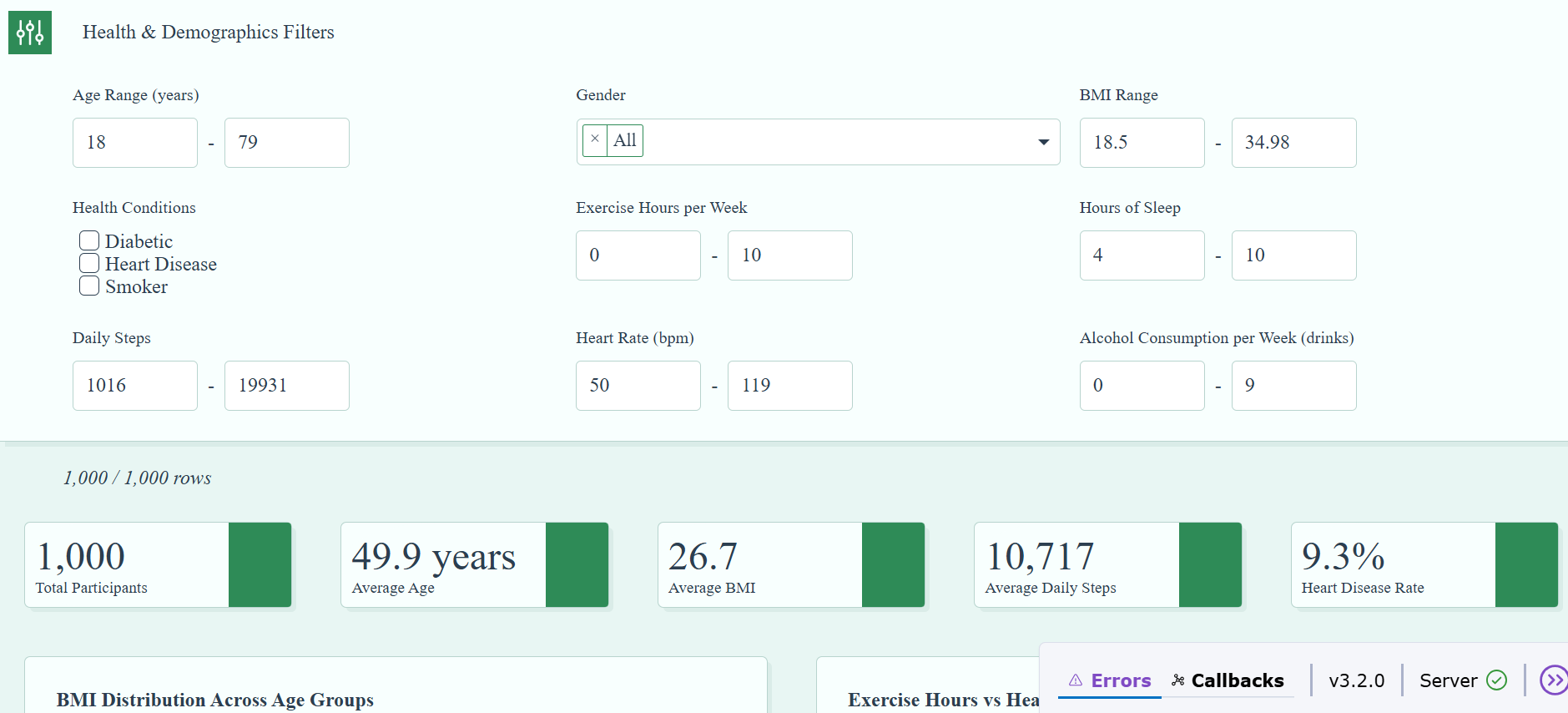This screenshot has width=1568, height=713.
Task: Click the Daily Steps maximum field (19931)
Action: coord(287,386)
